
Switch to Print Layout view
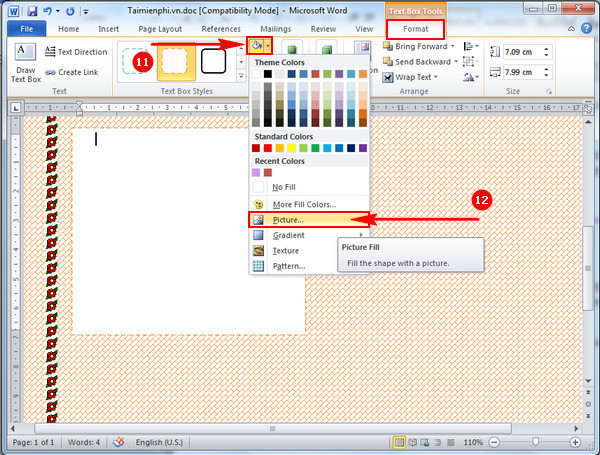click(x=400, y=441)
